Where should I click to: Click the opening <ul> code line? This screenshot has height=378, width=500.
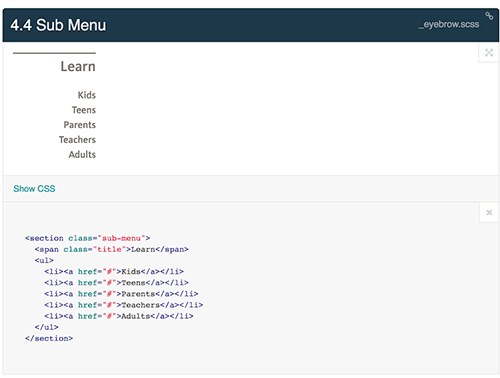[44, 260]
